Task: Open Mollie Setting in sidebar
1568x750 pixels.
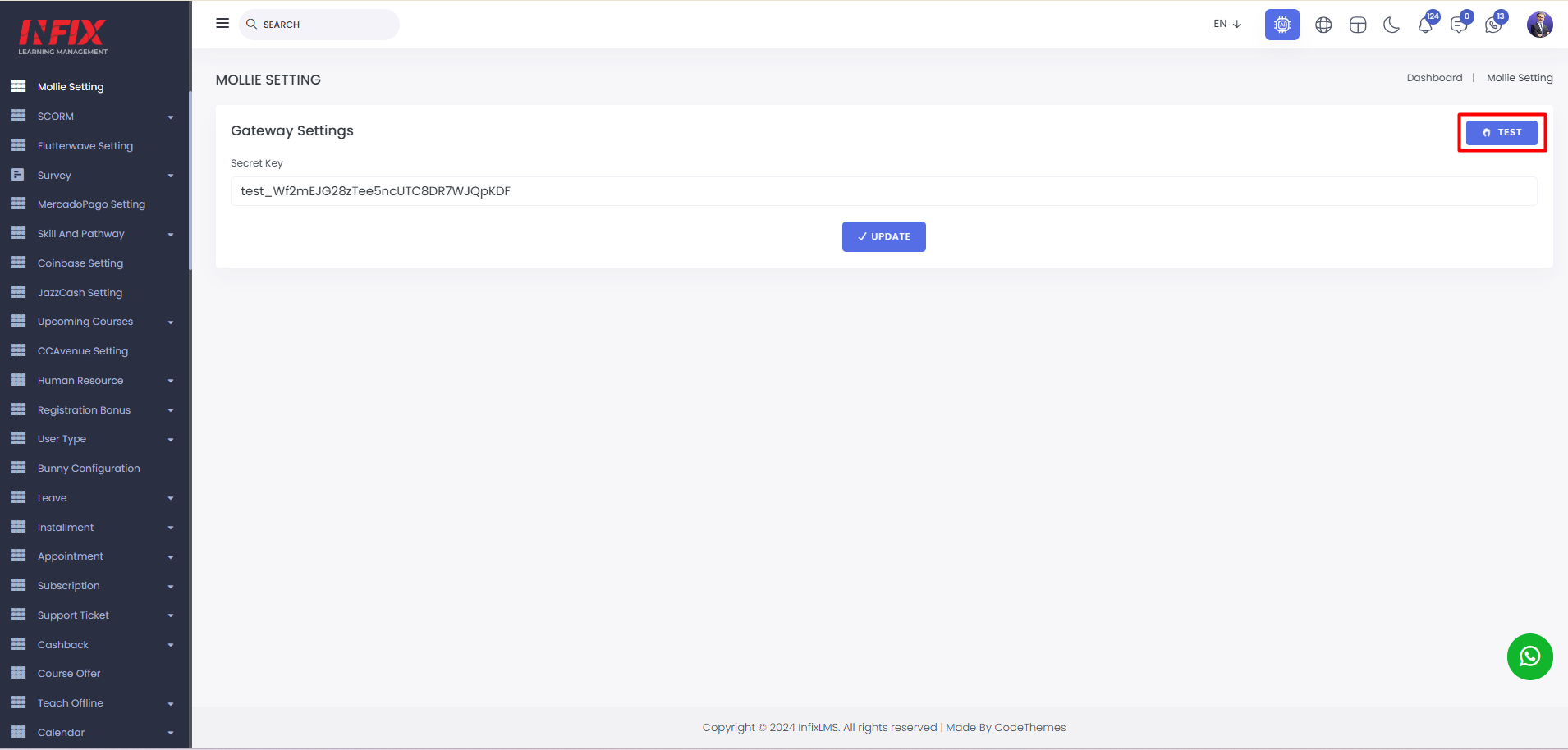Action: [71, 86]
